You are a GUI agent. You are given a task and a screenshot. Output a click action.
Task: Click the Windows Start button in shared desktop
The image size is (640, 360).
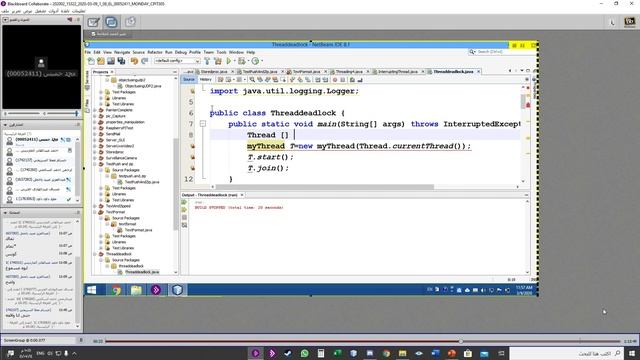[x=92, y=290]
